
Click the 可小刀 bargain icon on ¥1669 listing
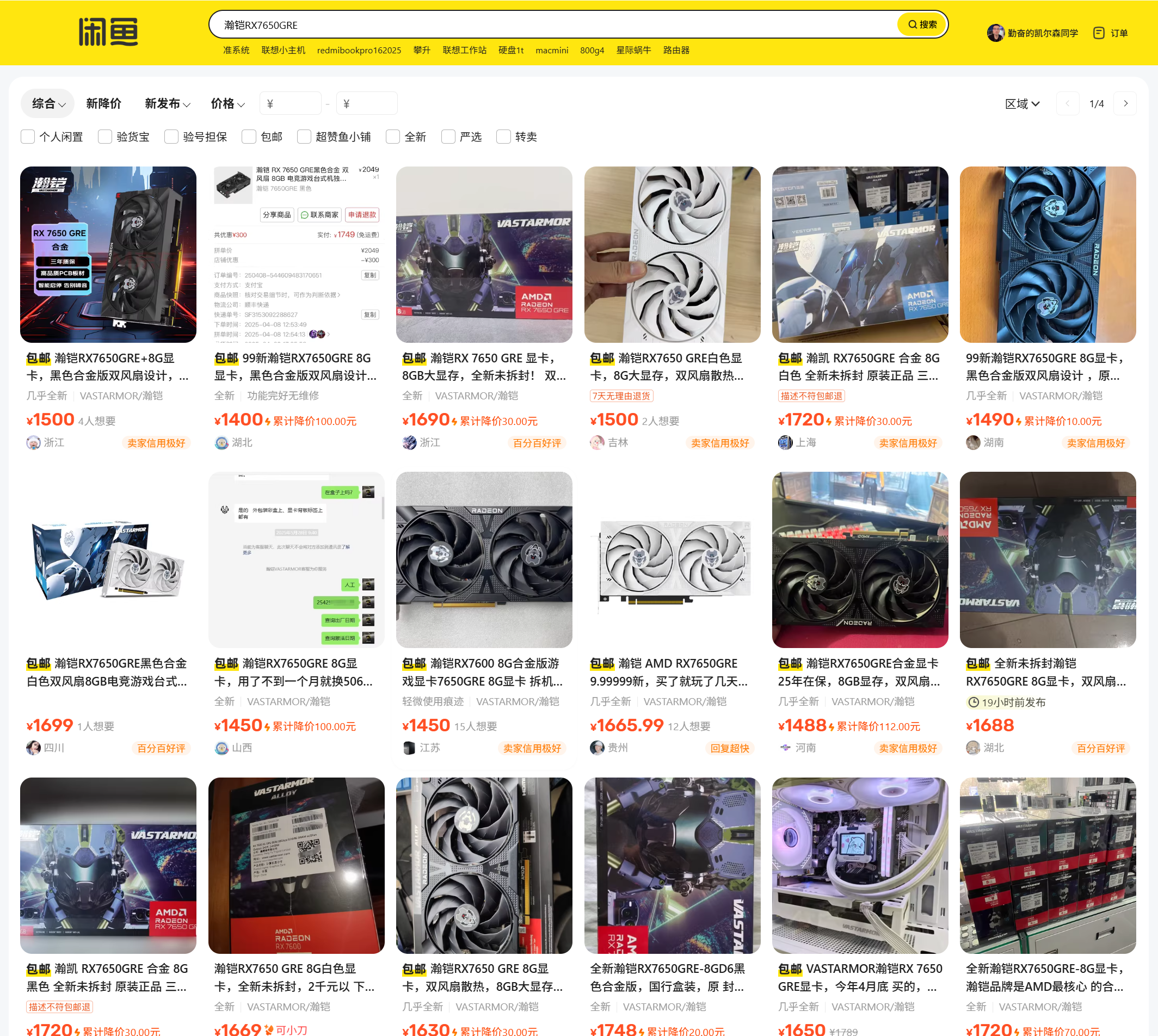tap(269, 1029)
